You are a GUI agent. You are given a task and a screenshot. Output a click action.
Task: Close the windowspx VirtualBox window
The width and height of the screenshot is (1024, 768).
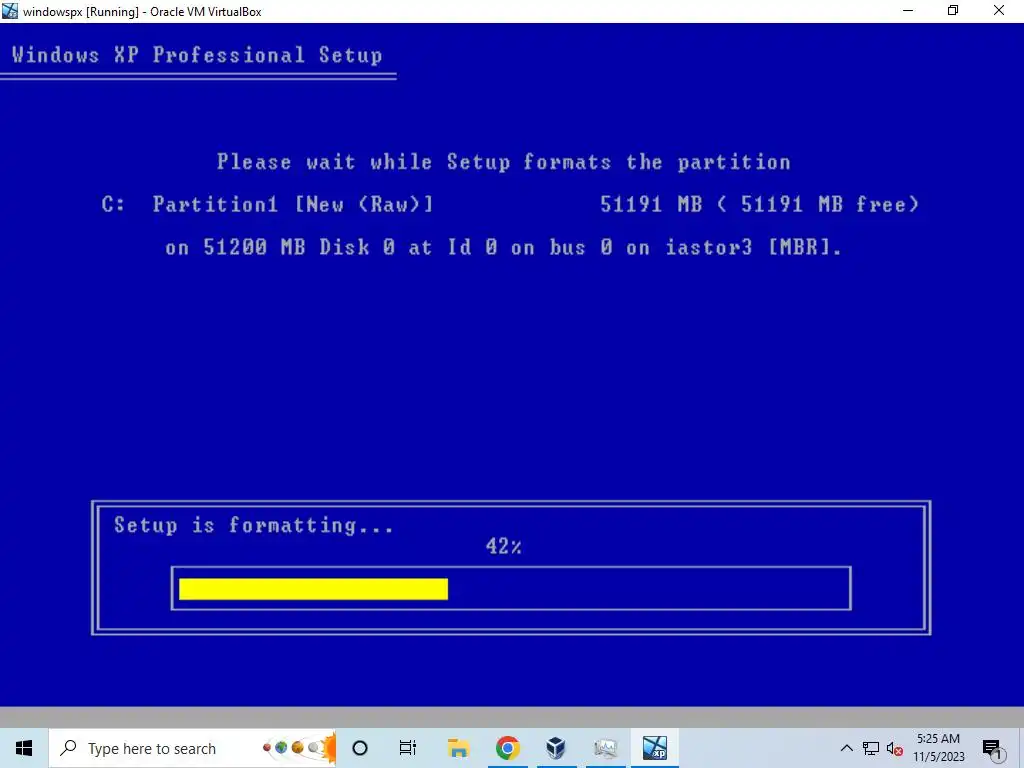[x=999, y=10]
